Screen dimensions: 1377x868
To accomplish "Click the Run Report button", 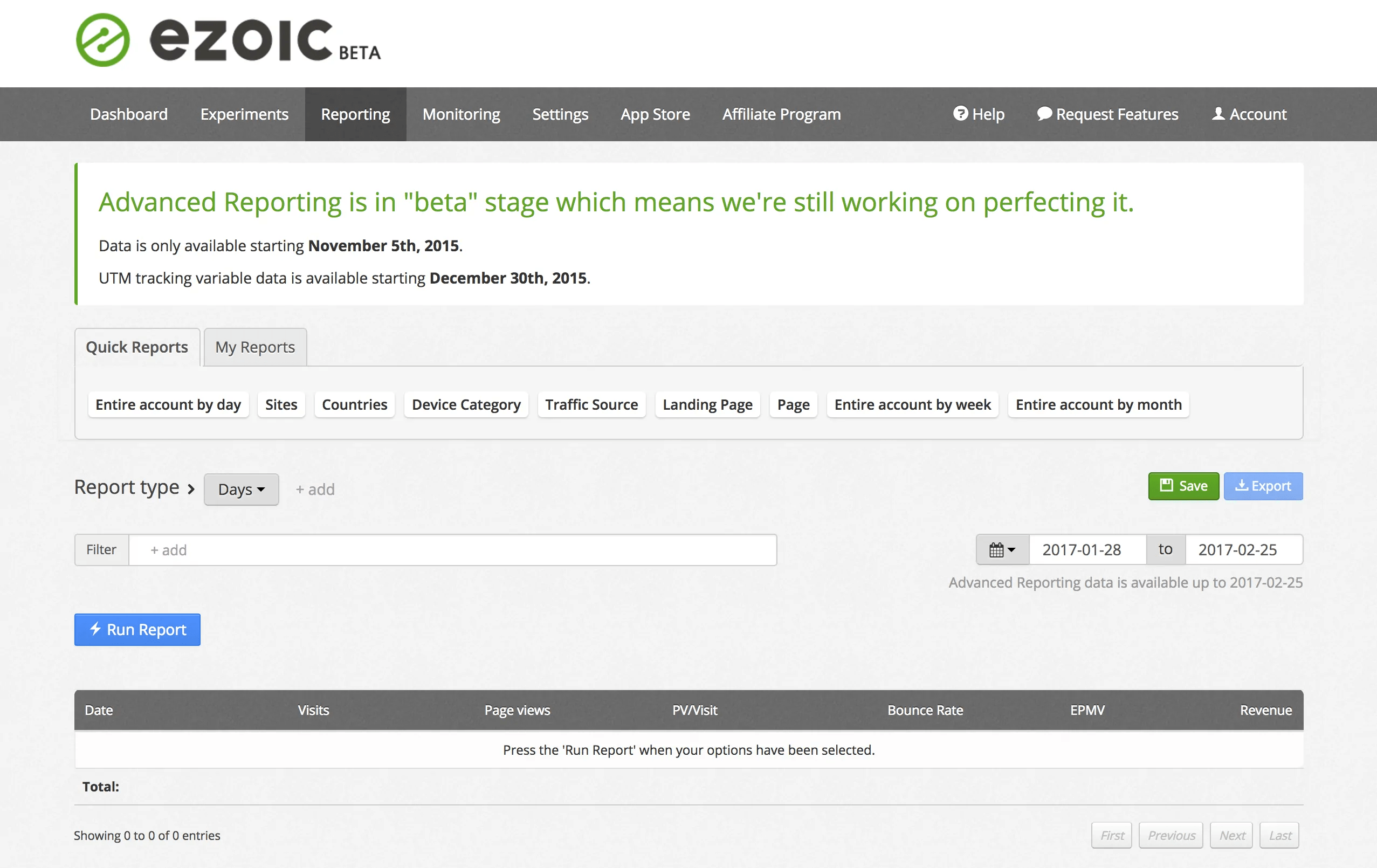I will pyautogui.click(x=138, y=629).
